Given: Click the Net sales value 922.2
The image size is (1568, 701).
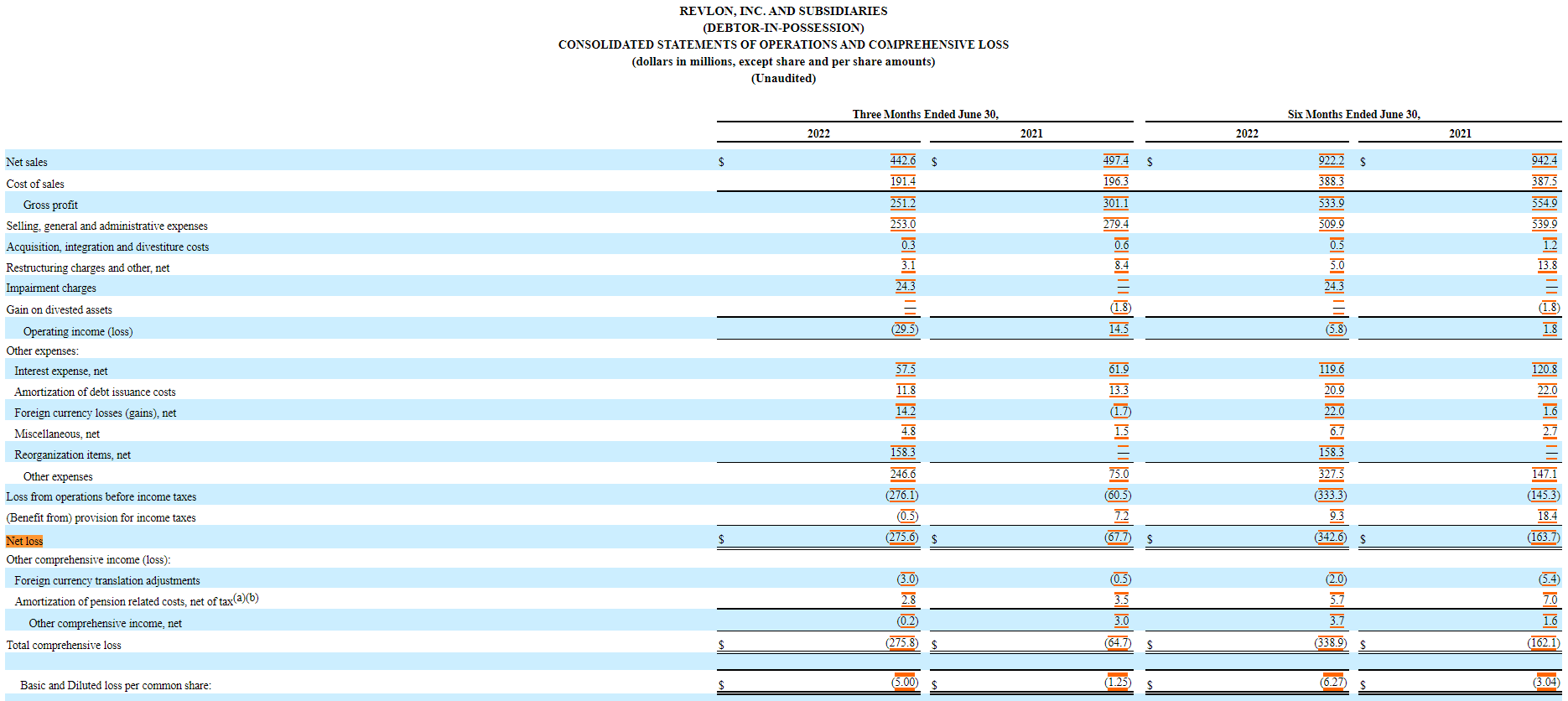Looking at the screenshot, I should [x=1332, y=160].
